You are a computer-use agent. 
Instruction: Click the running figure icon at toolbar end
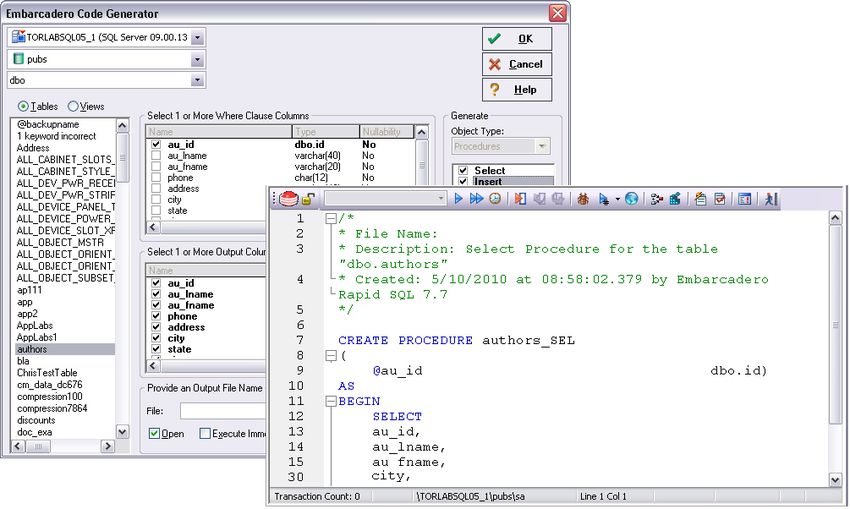770,199
